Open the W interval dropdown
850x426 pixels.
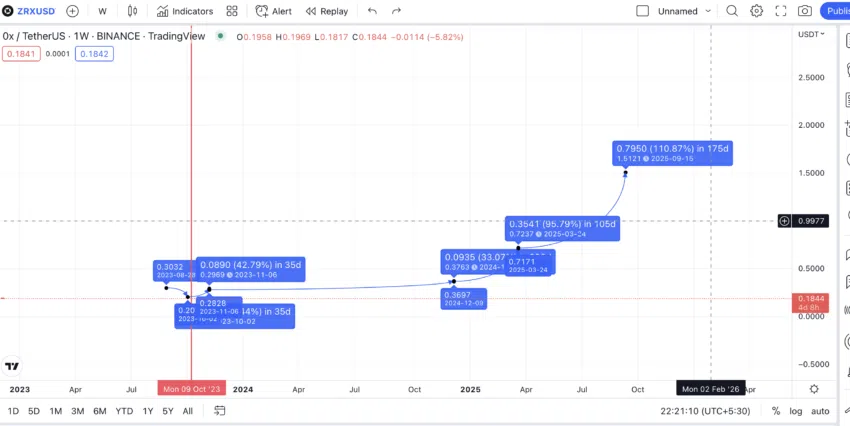tap(102, 11)
